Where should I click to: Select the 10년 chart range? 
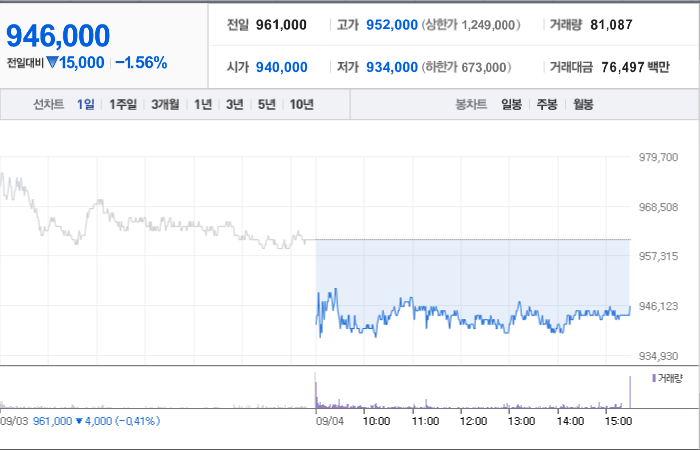click(302, 104)
